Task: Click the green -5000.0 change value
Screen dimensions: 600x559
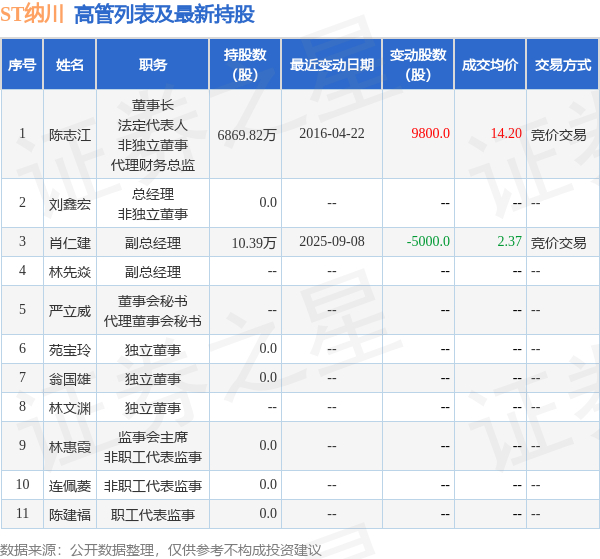Action: 428,241
